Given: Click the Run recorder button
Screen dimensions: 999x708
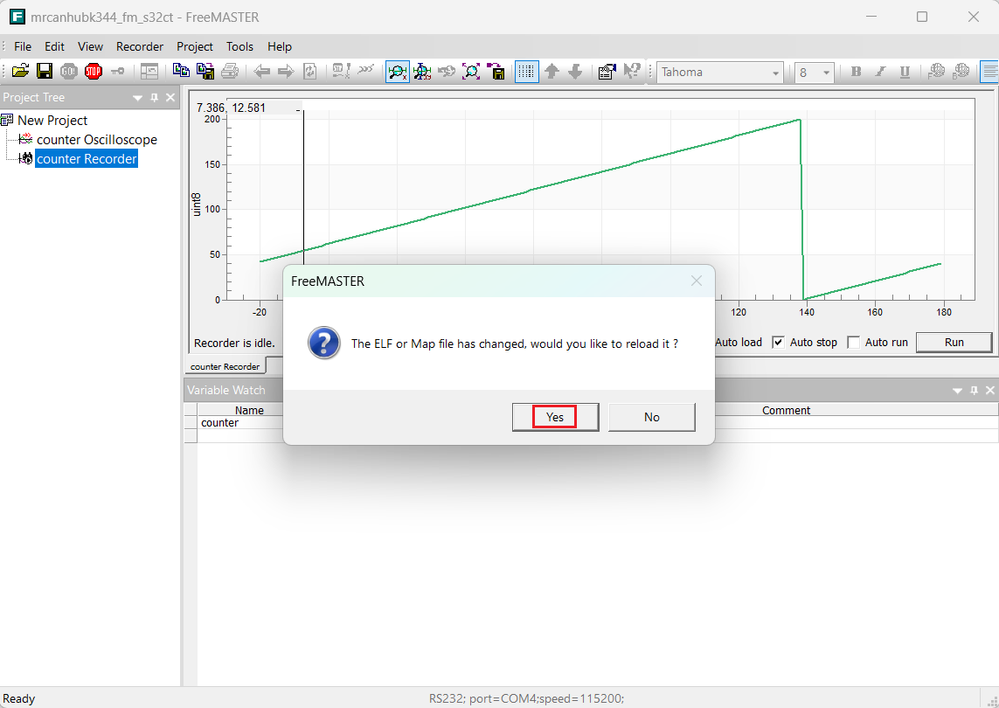Looking at the screenshot, I should (954, 342).
